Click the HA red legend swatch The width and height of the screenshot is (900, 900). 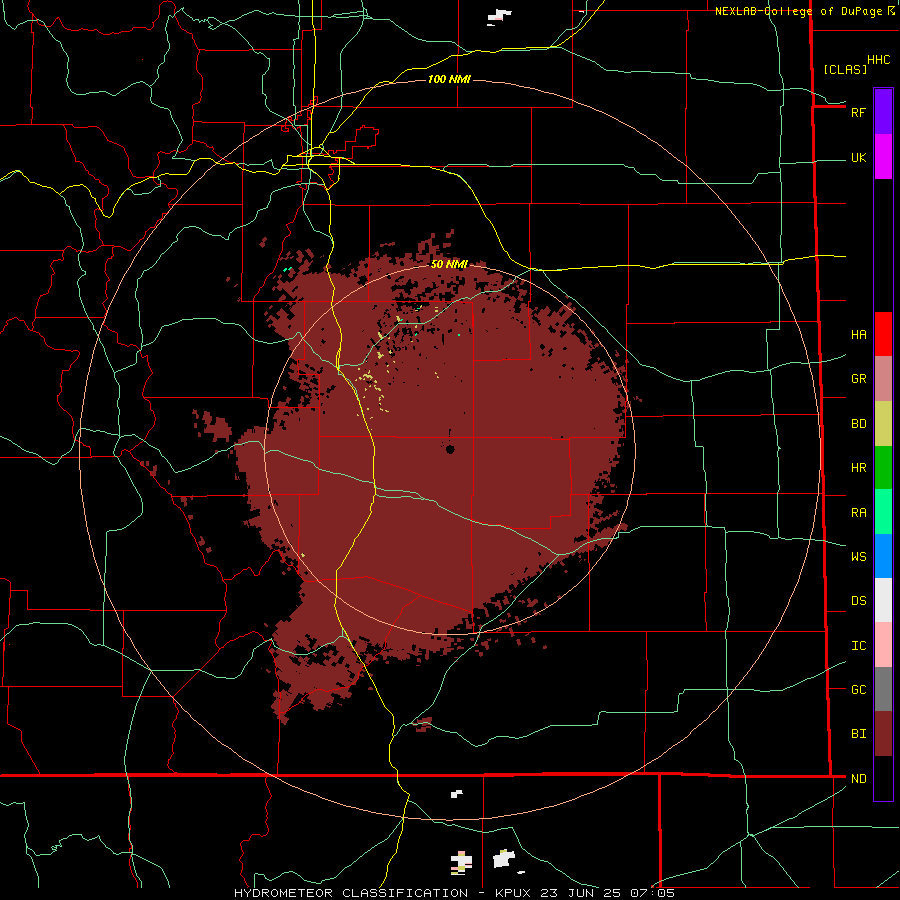click(x=883, y=334)
